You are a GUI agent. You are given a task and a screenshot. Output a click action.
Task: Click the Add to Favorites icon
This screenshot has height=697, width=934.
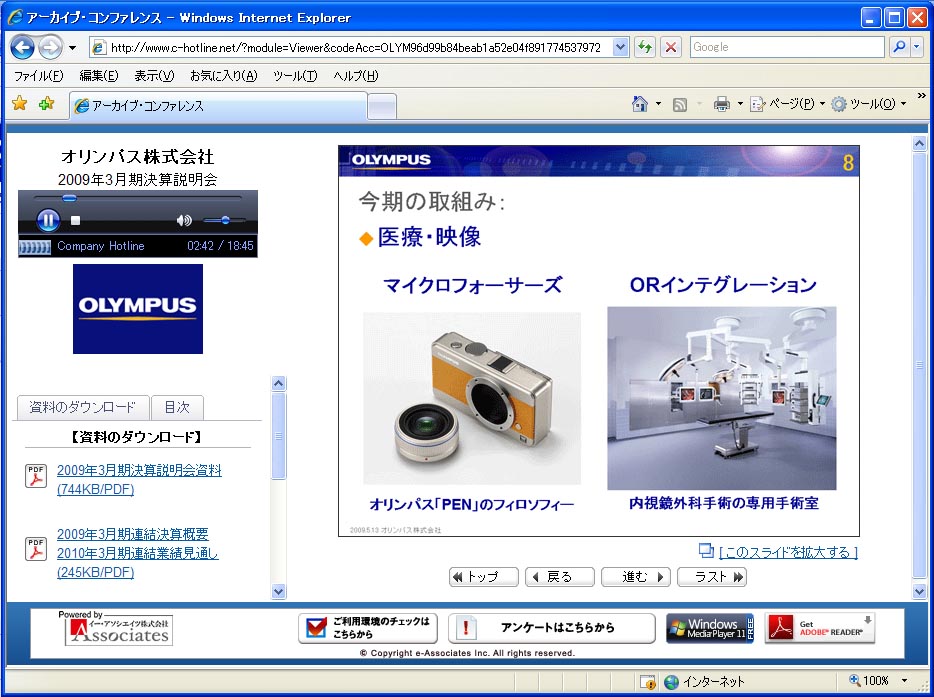point(46,104)
